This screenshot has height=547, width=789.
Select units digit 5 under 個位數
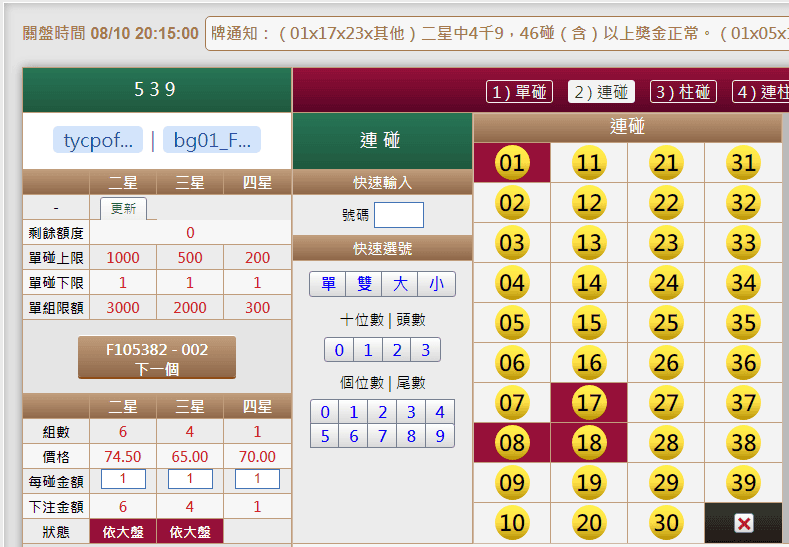tap(325, 436)
